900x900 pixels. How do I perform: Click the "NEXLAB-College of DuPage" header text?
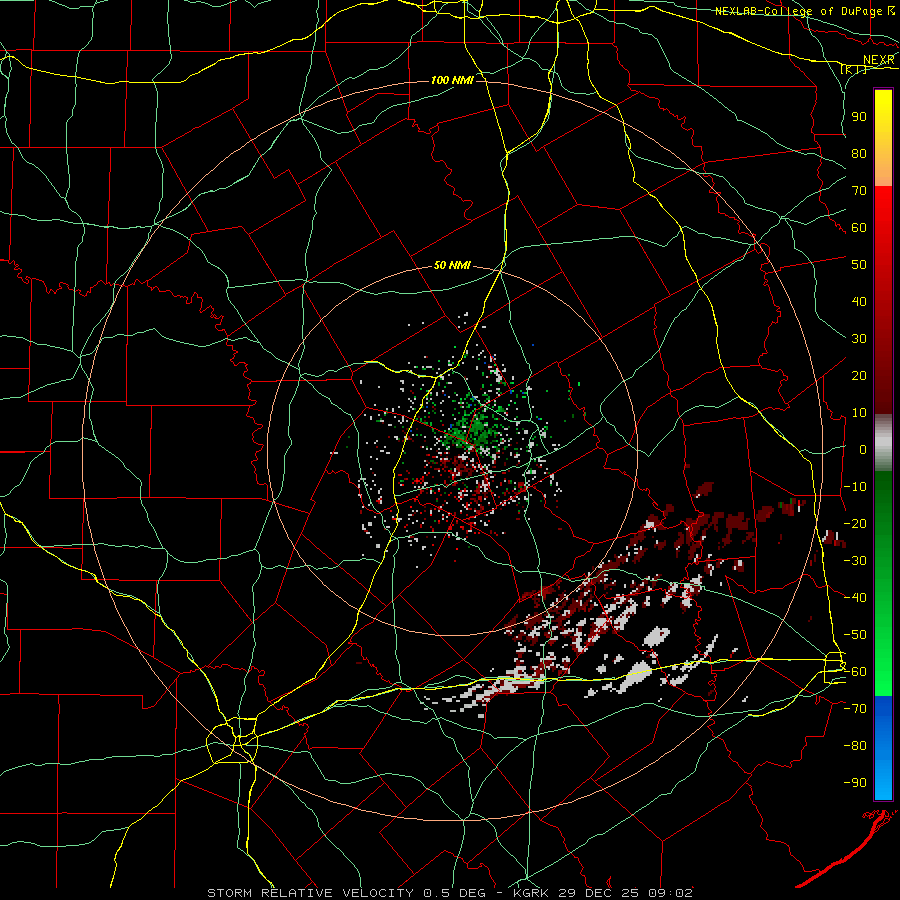[798, 11]
